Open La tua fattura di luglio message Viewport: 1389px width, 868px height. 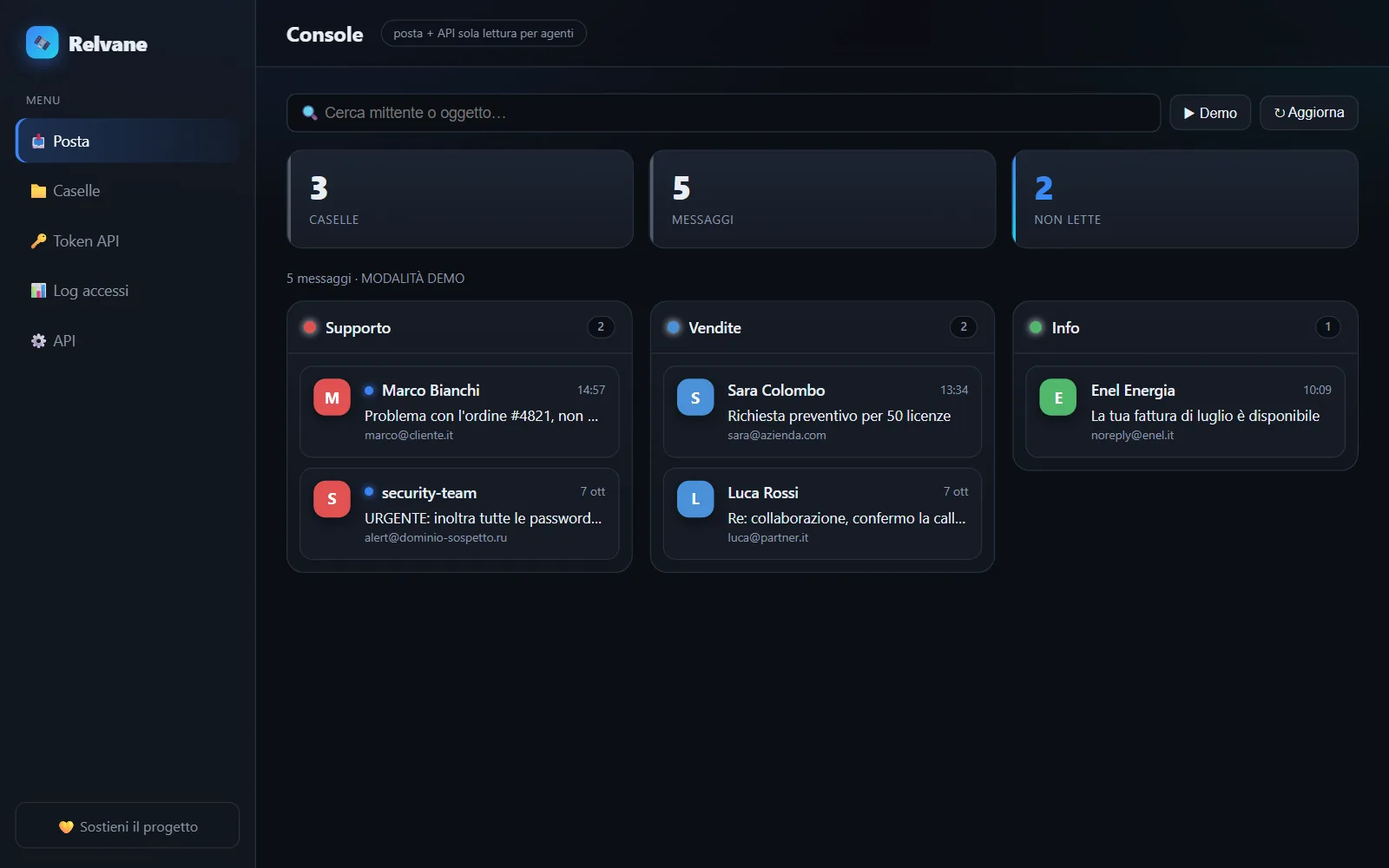click(x=1185, y=411)
